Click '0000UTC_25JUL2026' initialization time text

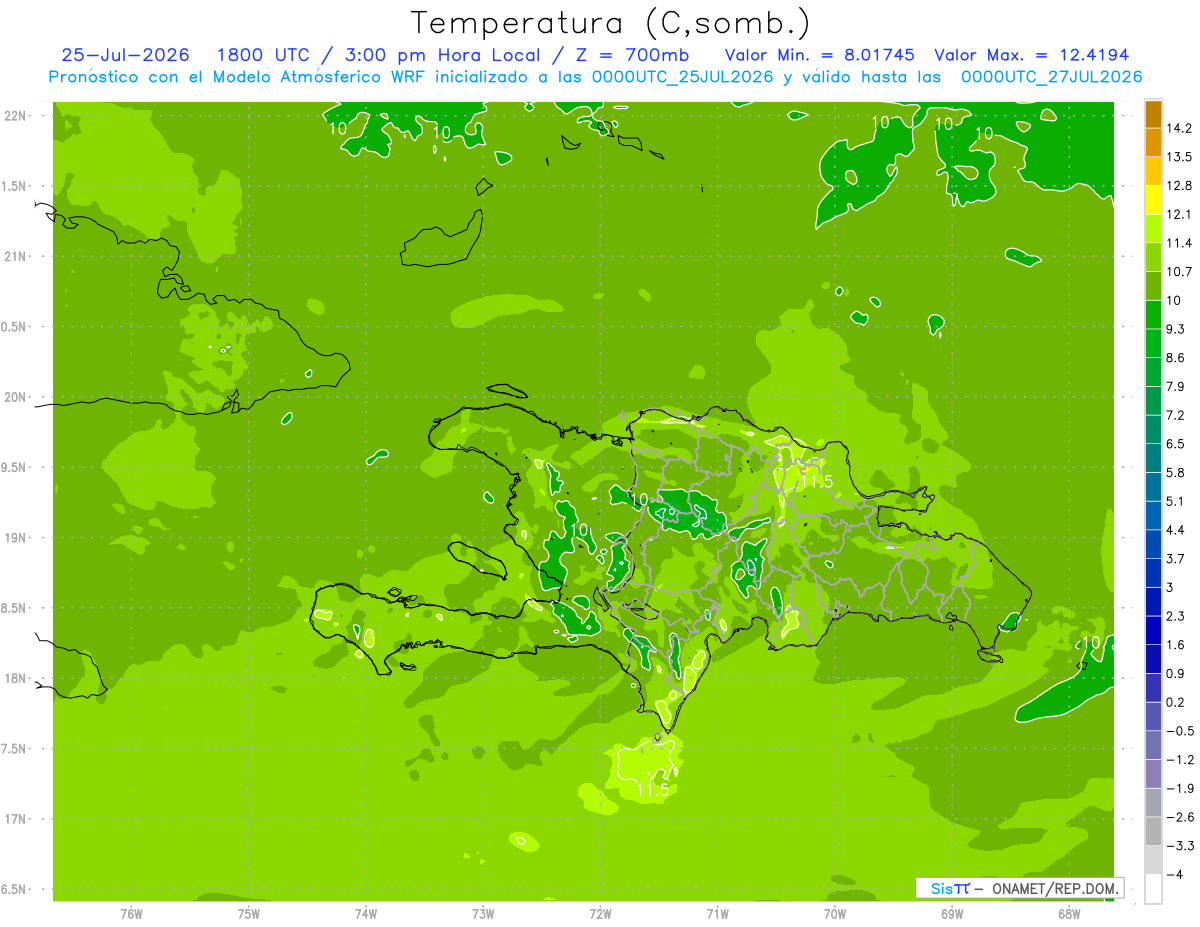pos(683,77)
